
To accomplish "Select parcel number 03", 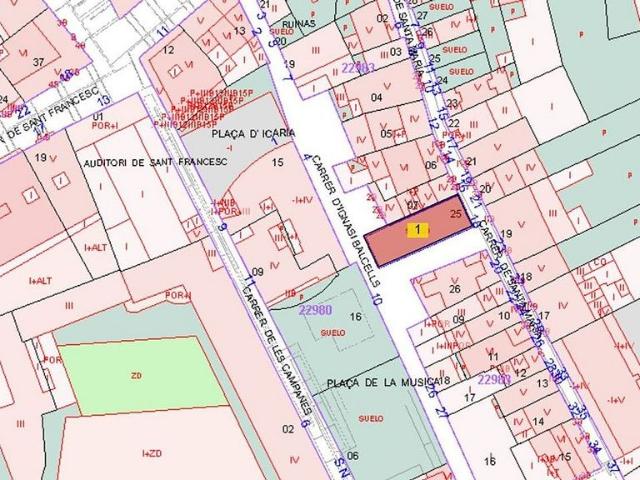I will coord(396,52).
